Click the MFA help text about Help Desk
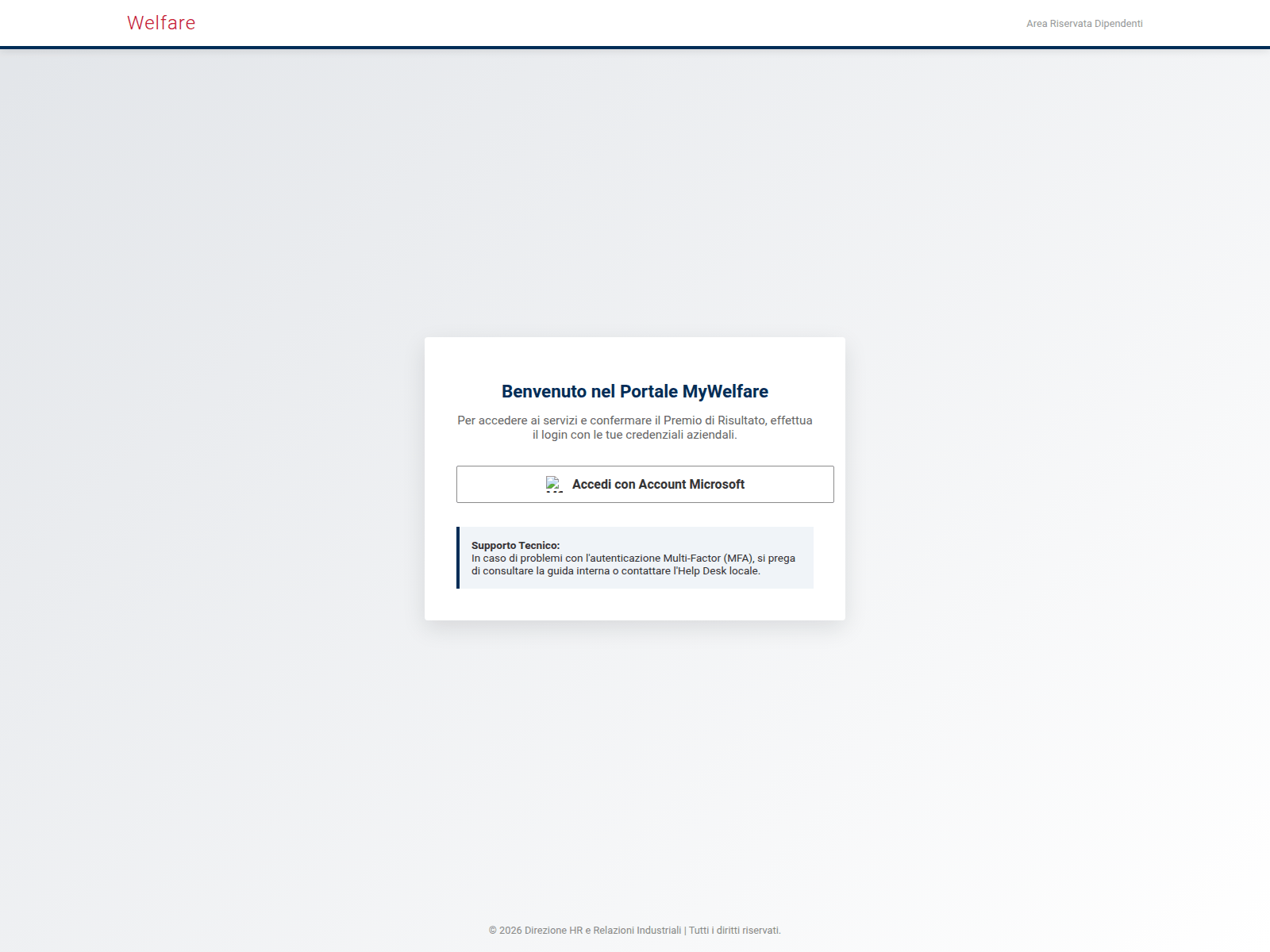Screen dimensions: 1270x952 coord(633,564)
